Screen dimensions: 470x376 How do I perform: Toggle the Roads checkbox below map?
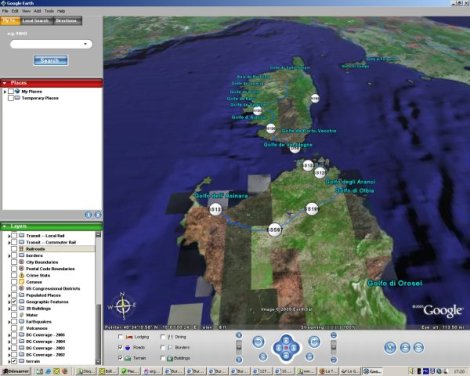(121, 347)
